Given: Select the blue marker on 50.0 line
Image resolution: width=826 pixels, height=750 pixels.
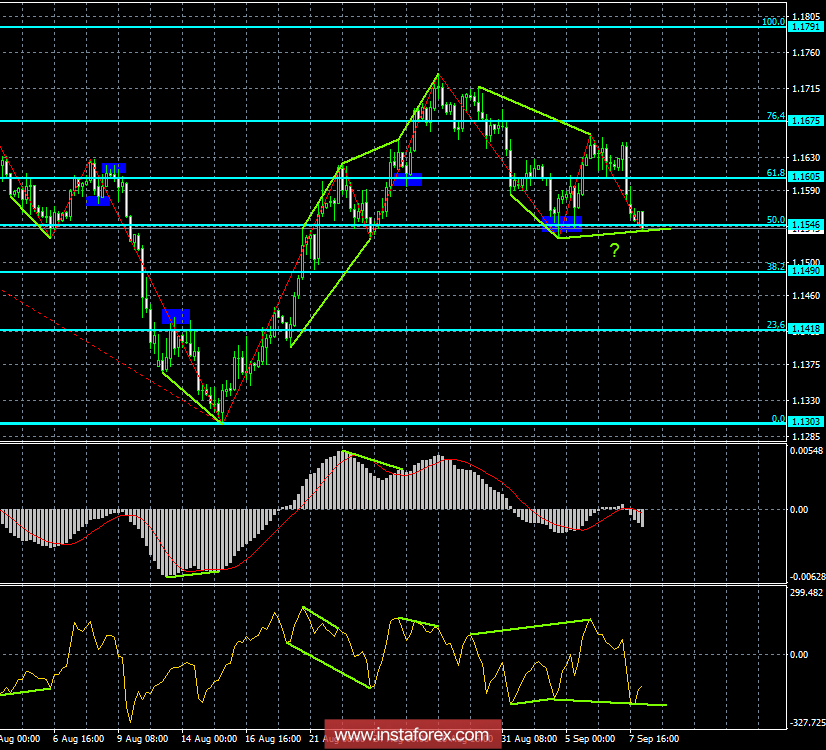Looking at the screenshot, I should [562, 220].
